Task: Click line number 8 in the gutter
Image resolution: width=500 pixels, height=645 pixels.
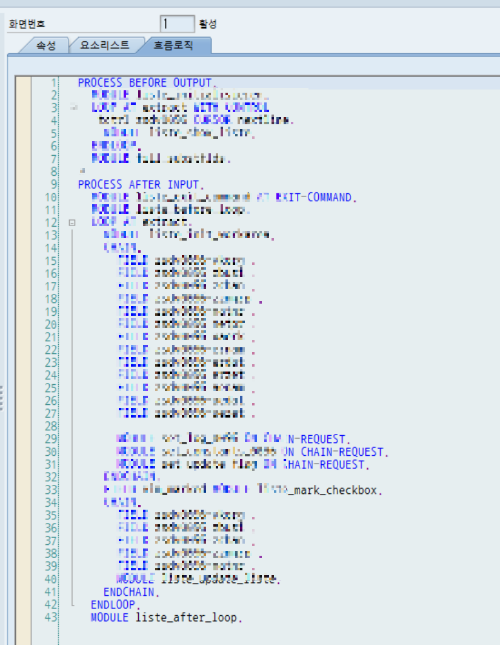Action: tap(54, 172)
